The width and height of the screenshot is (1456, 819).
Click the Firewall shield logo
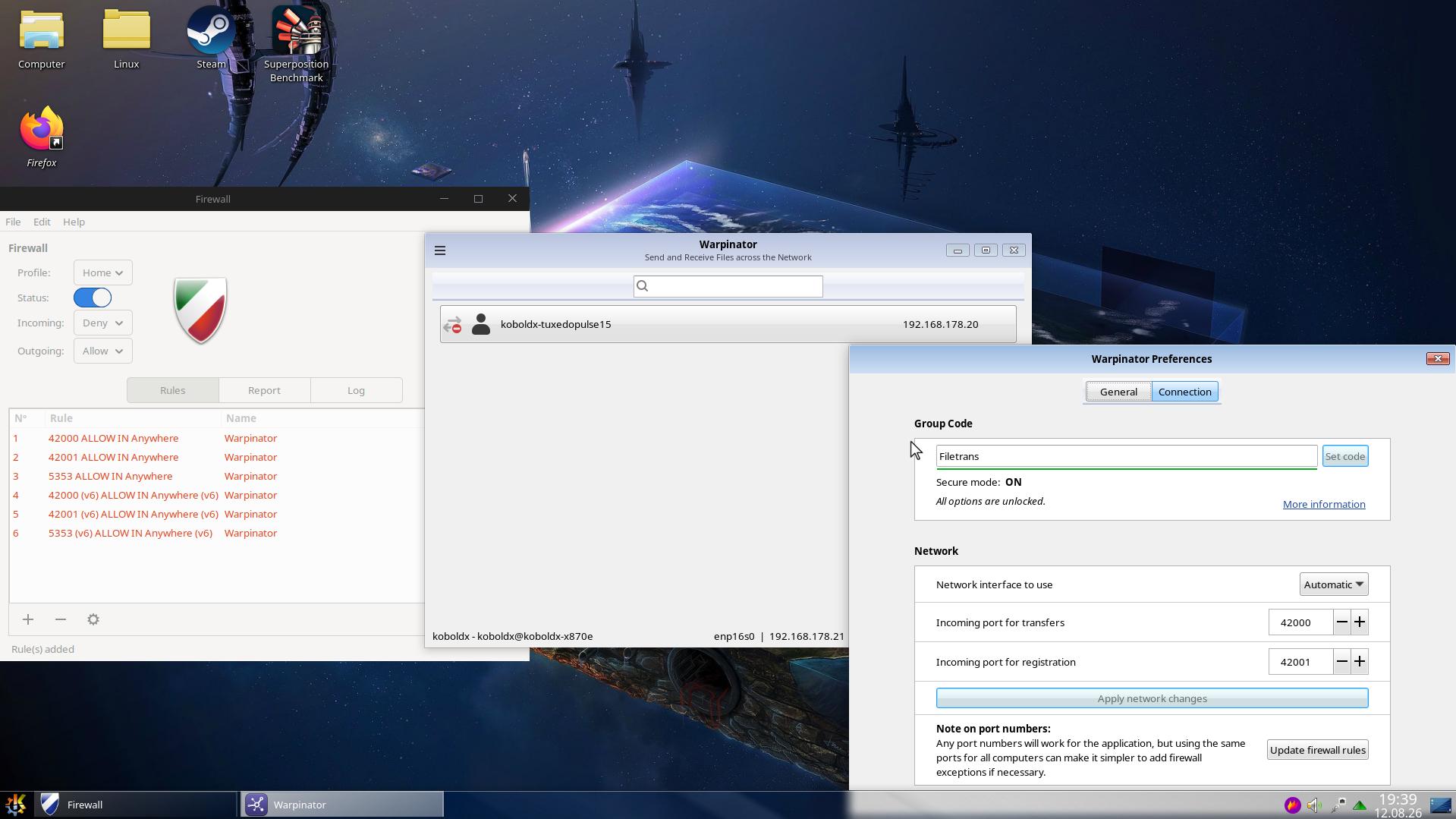point(200,310)
